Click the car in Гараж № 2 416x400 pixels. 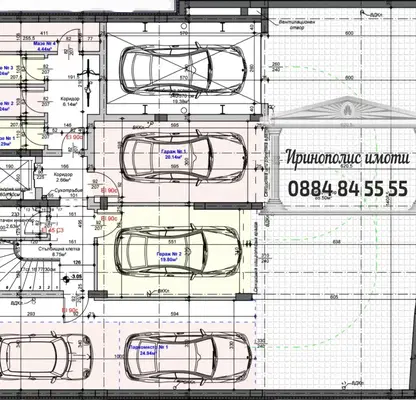pos(178,251)
